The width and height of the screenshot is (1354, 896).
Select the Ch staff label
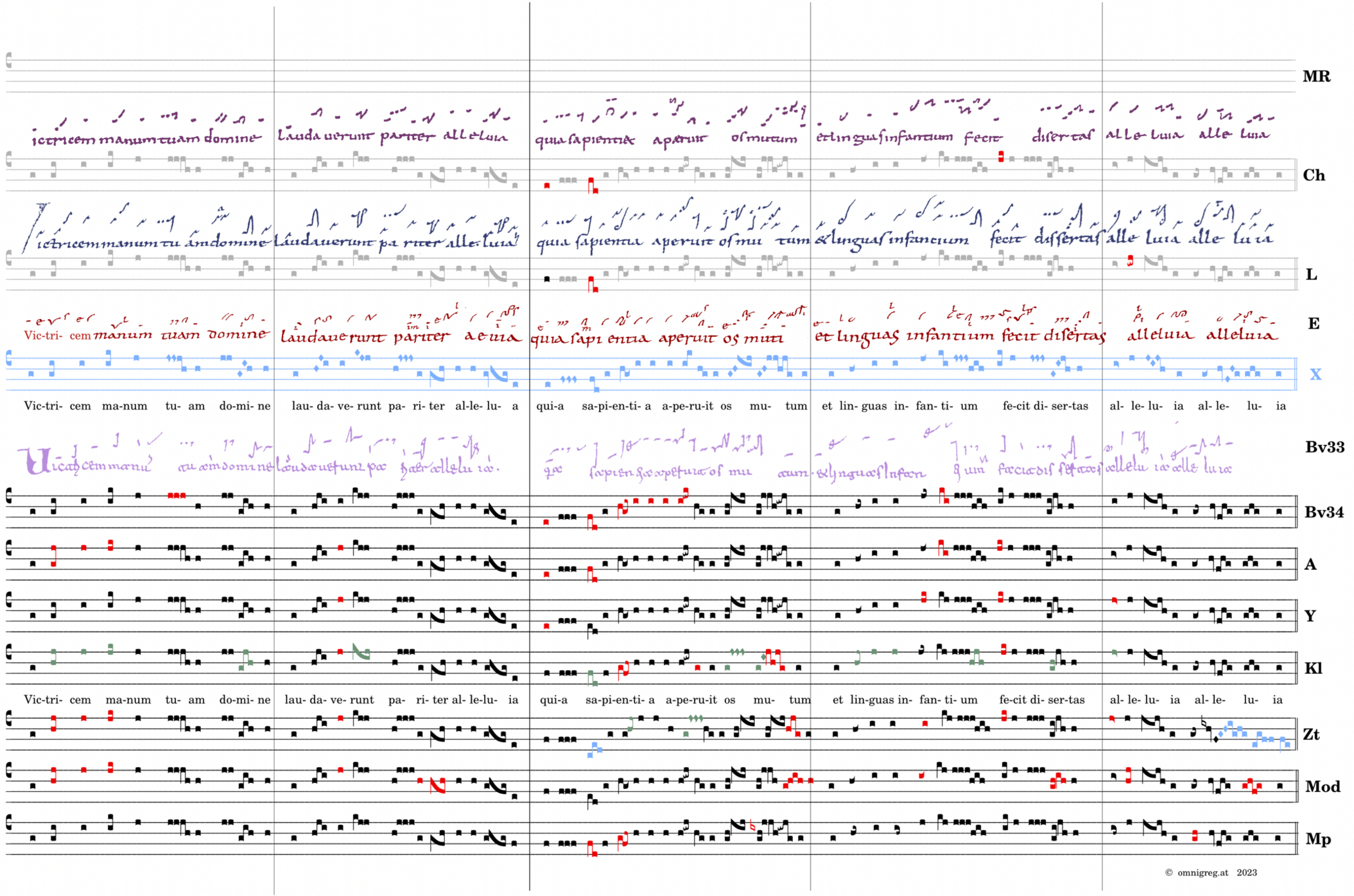pyautogui.click(x=1313, y=175)
